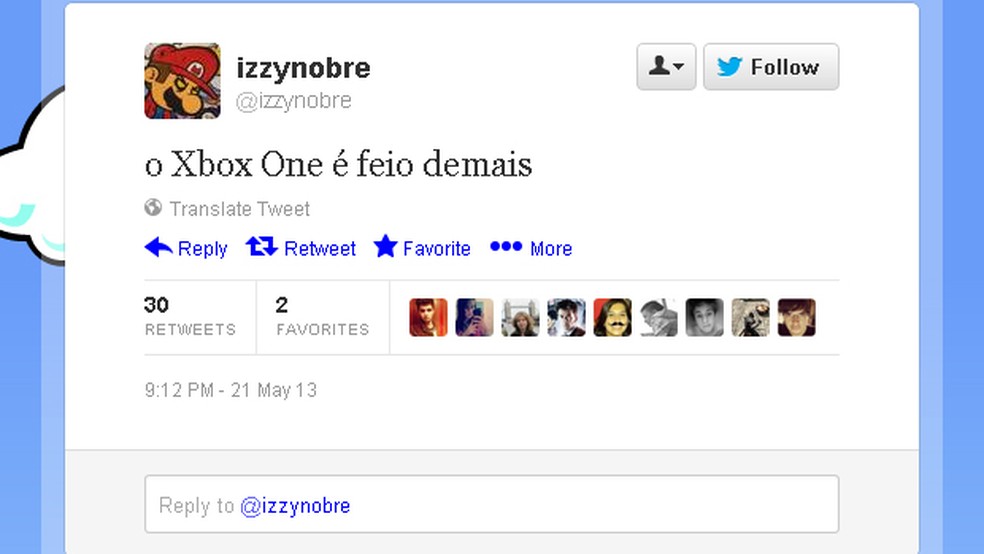Click the More three-dots icon
The width and height of the screenshot is (984, 554).
click(506, 247)
